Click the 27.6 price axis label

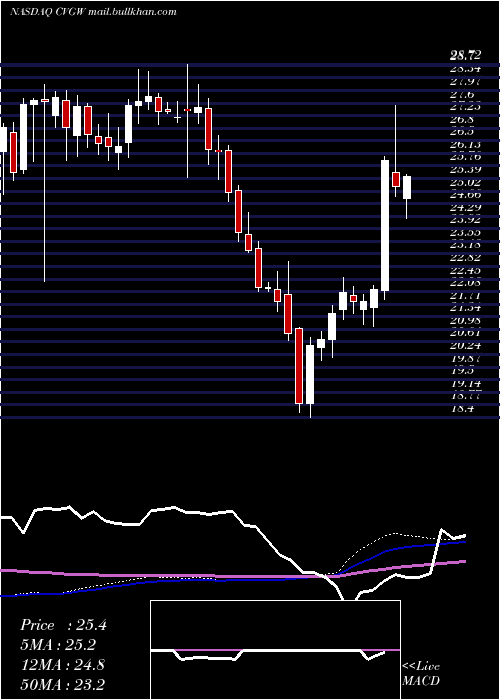tap(462, 95)
